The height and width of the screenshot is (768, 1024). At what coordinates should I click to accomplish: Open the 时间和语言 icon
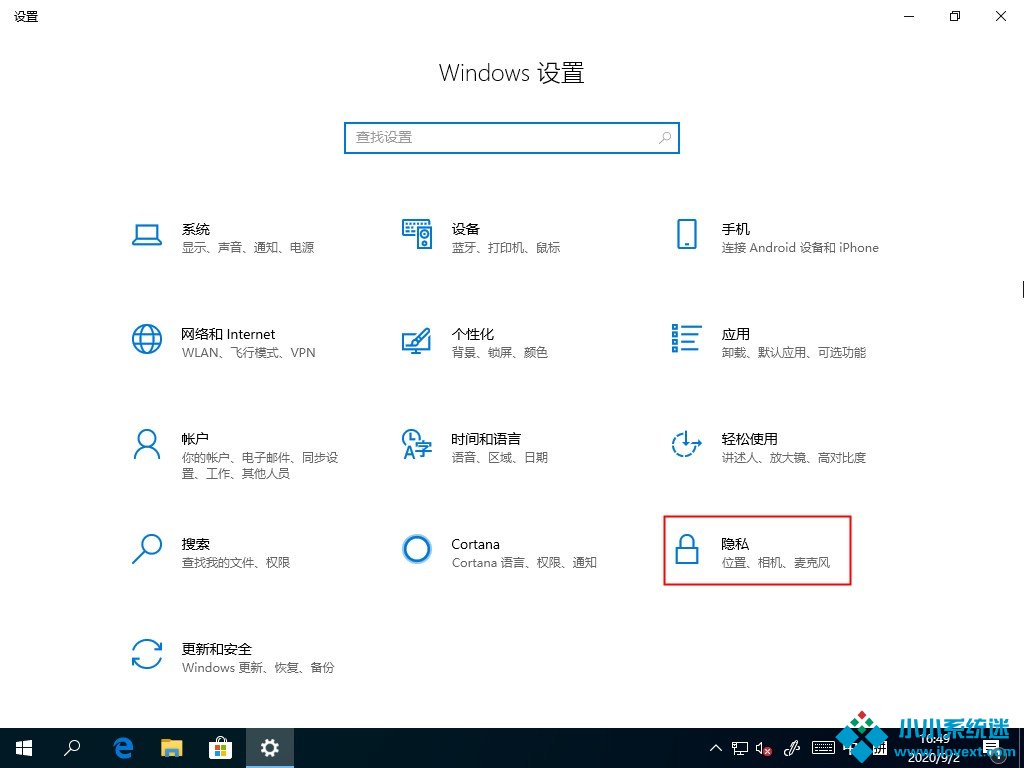point(417,444)
